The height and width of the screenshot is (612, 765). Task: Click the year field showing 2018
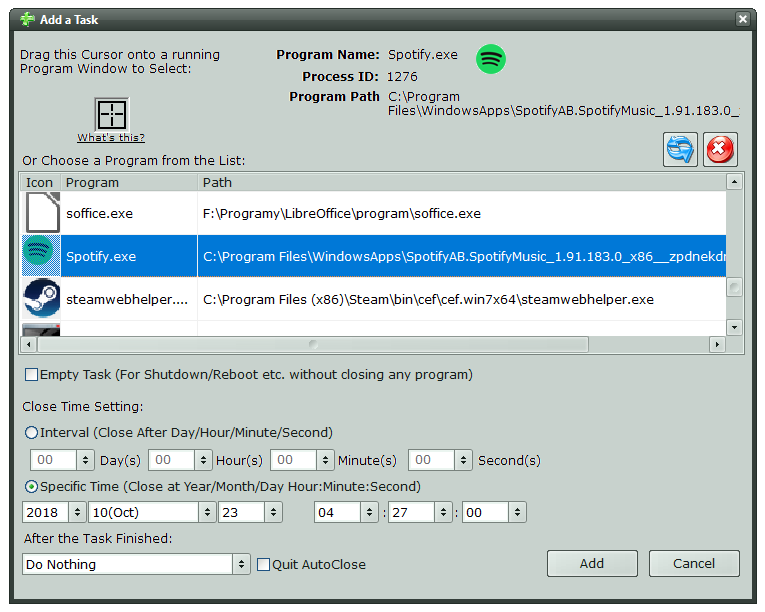pyautogui.click(x=45, y=512)
